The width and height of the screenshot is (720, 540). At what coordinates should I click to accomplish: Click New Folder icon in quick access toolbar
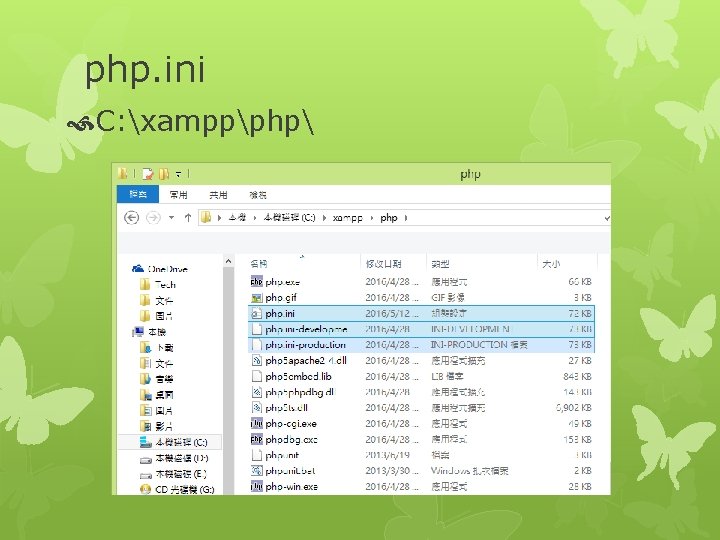tap(164, 174)
